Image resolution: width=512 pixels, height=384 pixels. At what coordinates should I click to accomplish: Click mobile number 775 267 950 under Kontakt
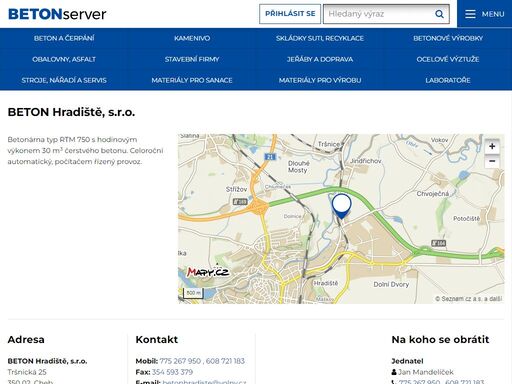[x=180, y=361]
